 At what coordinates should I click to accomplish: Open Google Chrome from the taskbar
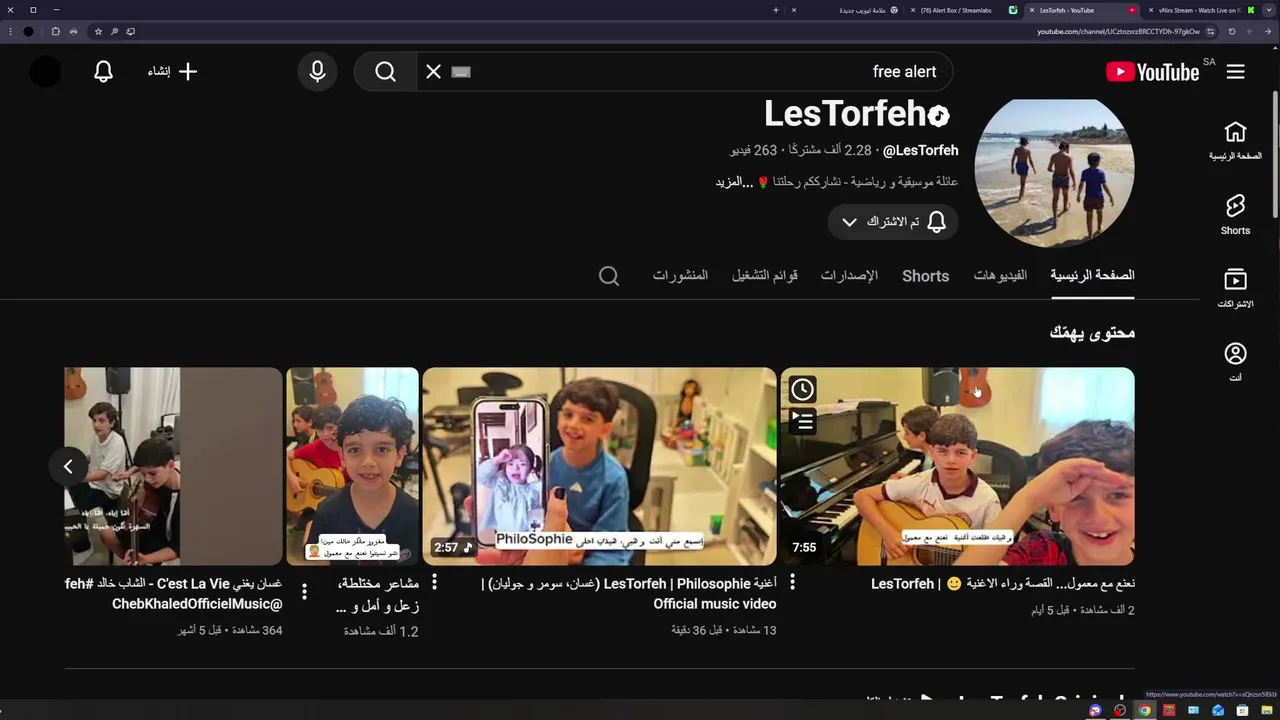tap(1145, 711)
